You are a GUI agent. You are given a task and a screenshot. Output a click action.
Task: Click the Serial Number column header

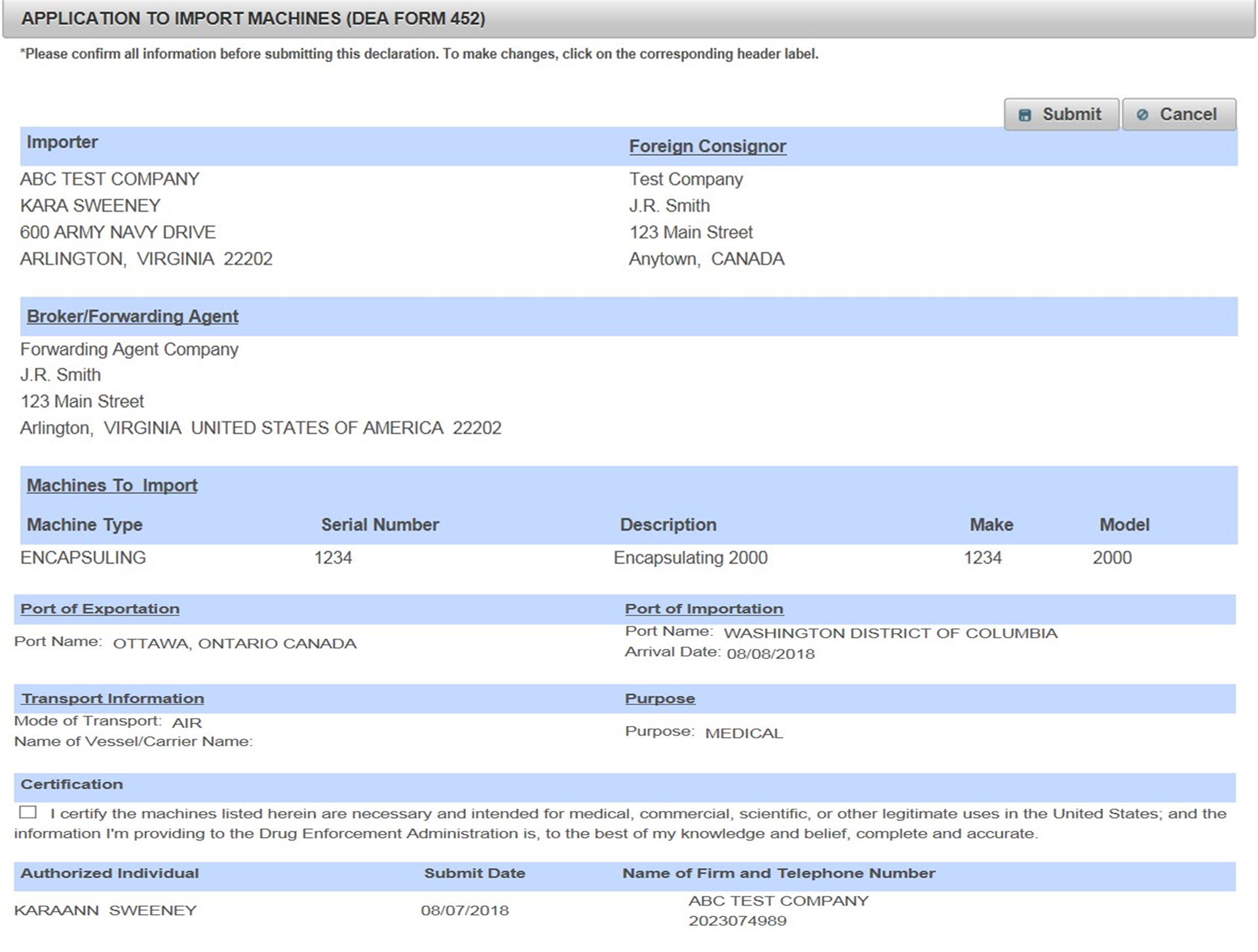pos(379,525)
